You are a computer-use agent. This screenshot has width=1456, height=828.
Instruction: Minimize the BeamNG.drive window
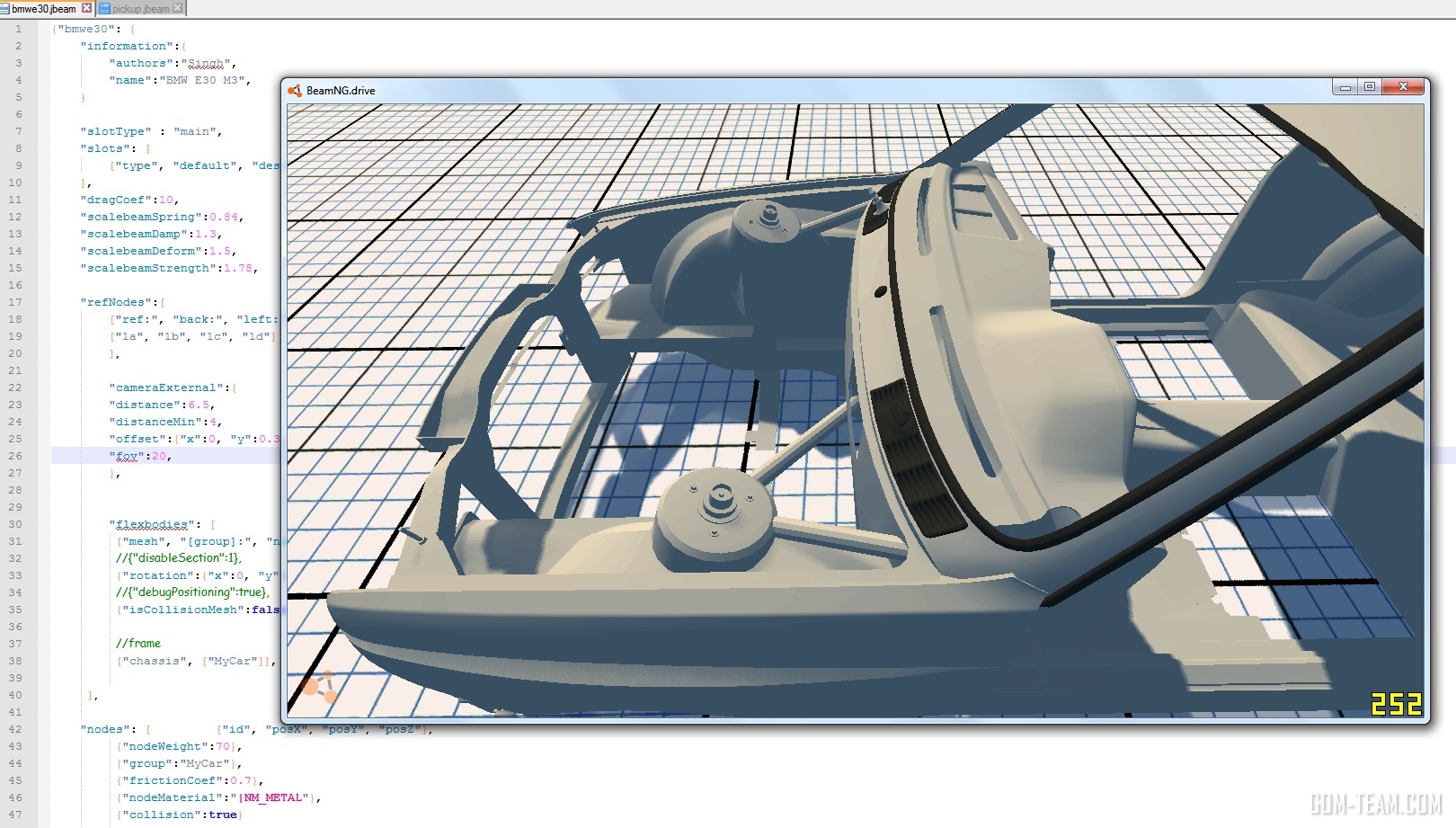click(x=1345, y=87)
